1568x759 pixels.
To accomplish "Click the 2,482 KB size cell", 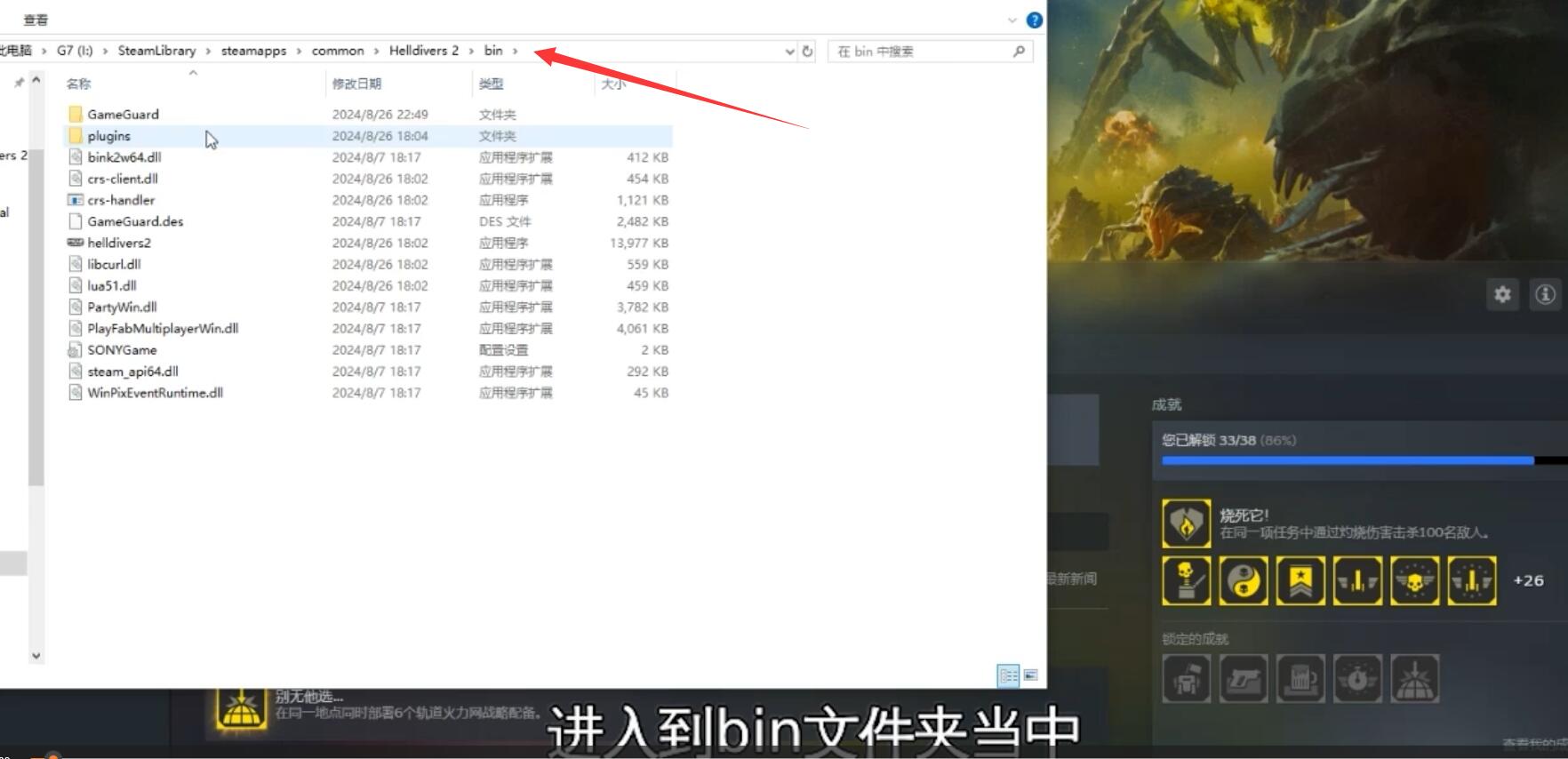I will pyautogui.click(x=642, y=221).
